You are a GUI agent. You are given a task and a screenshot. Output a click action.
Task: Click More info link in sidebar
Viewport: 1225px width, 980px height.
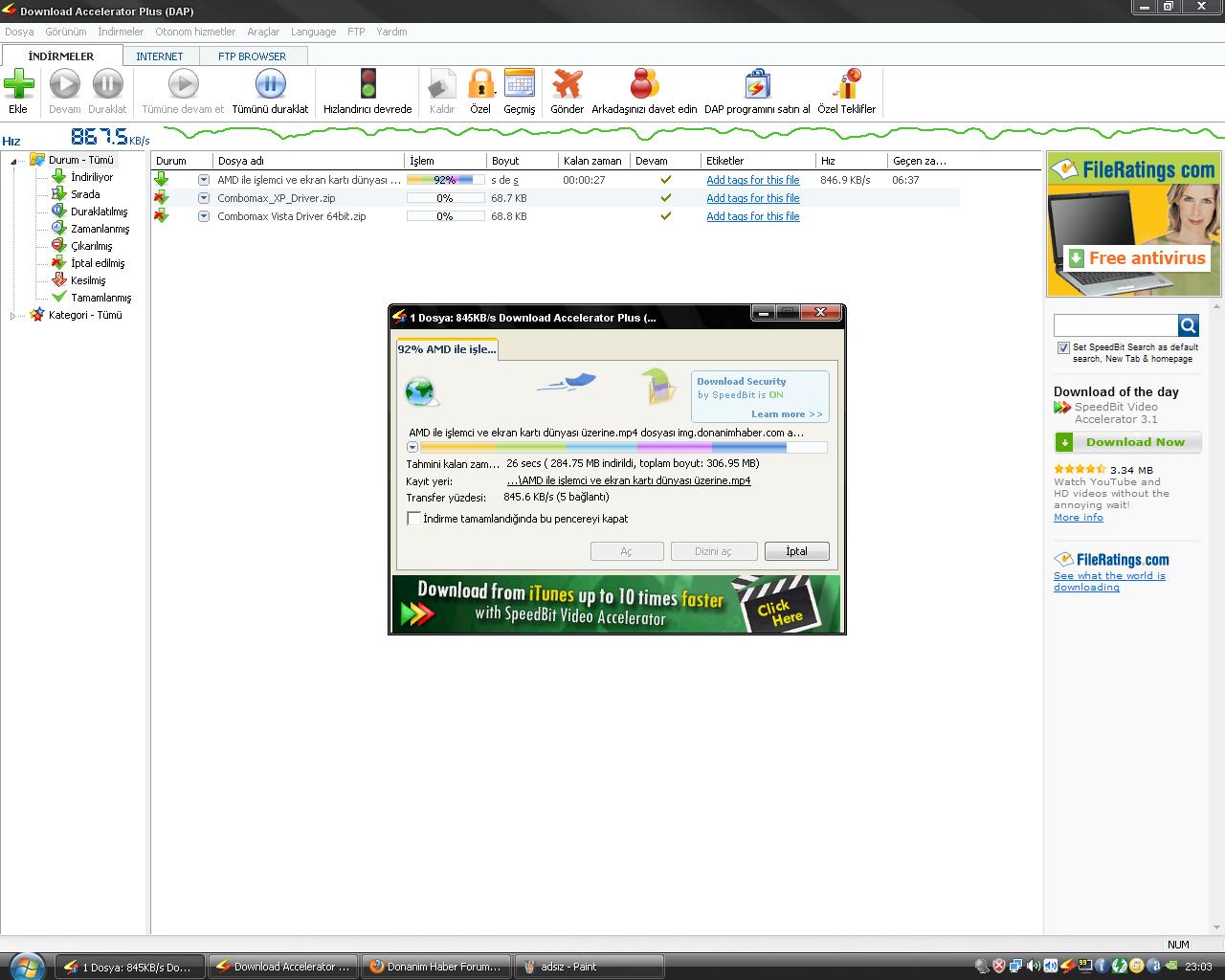tap(1079, 517)
